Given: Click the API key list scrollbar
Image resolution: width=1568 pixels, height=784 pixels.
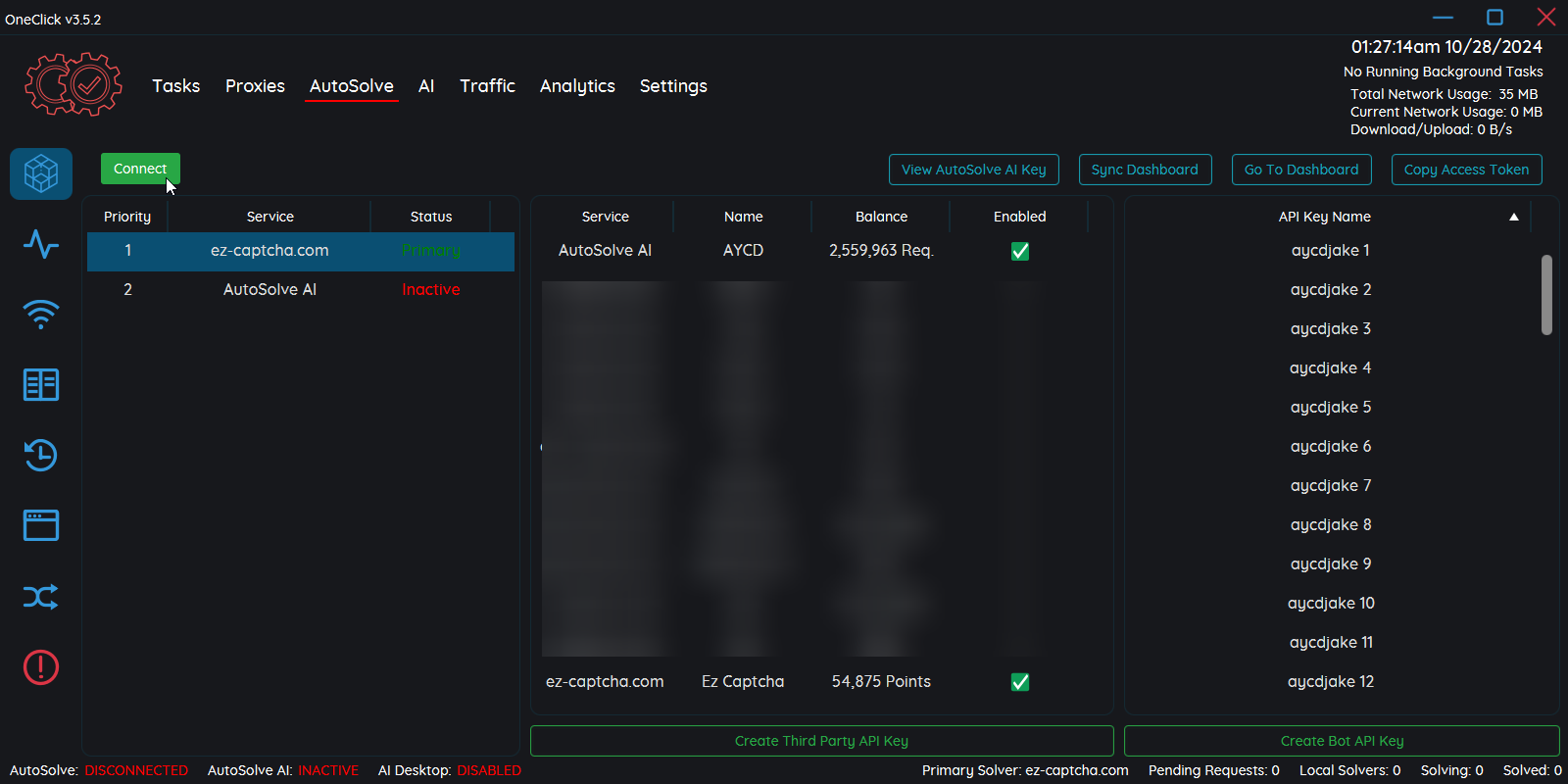Looking at the screenshot, I should tap(1546, 295).
